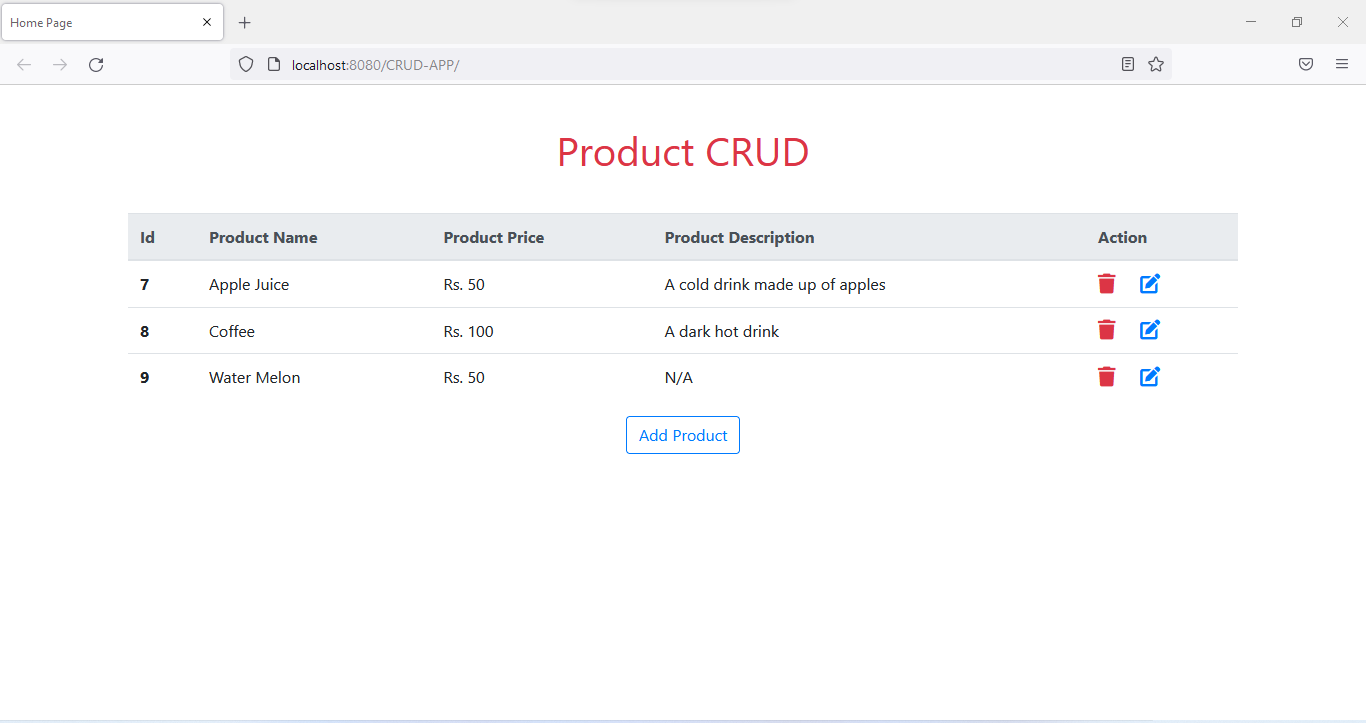This screenshot has width=1366, height=723.
Task: Select the Water Melon name cell
Action: pos(255,378)
